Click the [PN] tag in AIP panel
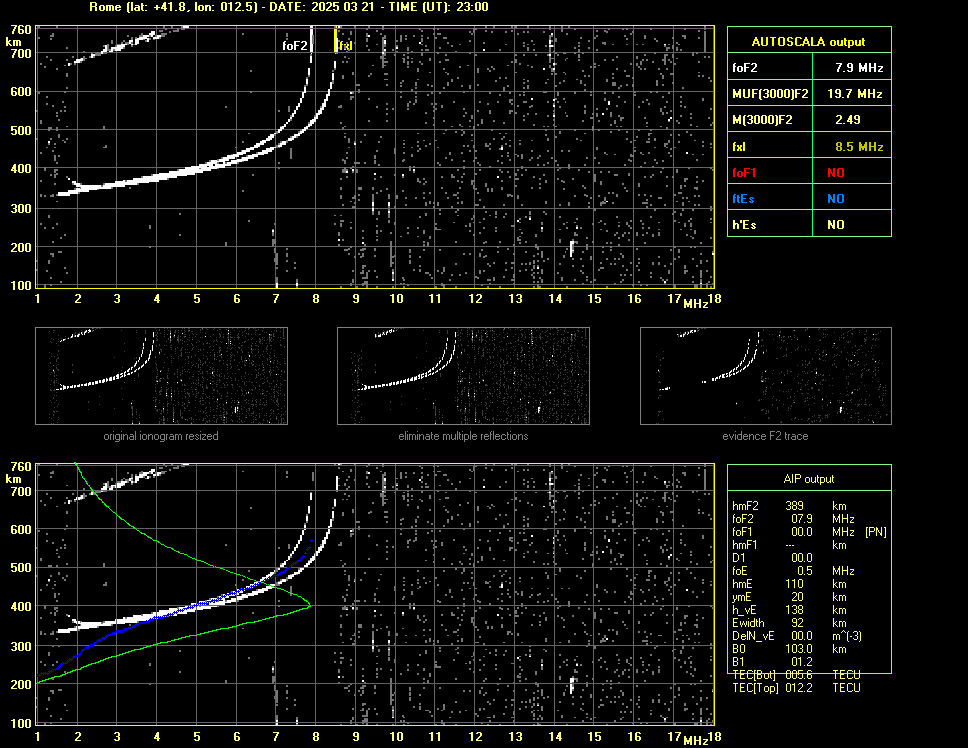968x748 pixels. click(875, 531)
